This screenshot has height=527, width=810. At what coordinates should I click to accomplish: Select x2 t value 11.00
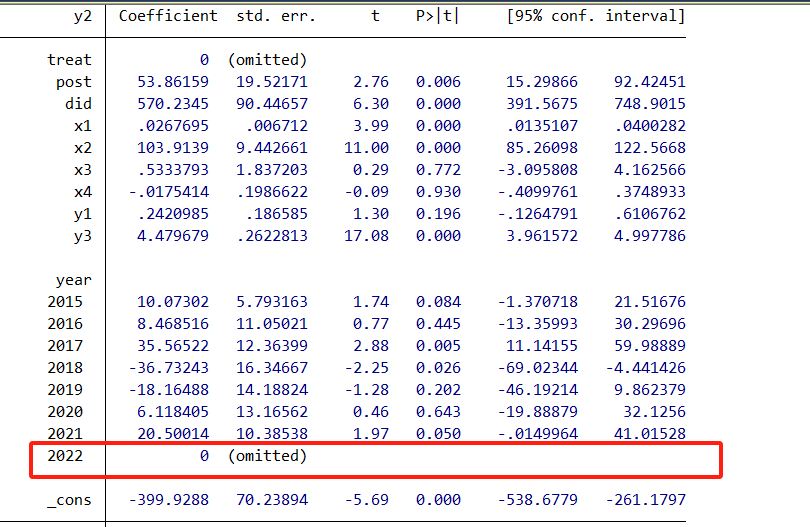pyautogui.click(x=366, y=148)
